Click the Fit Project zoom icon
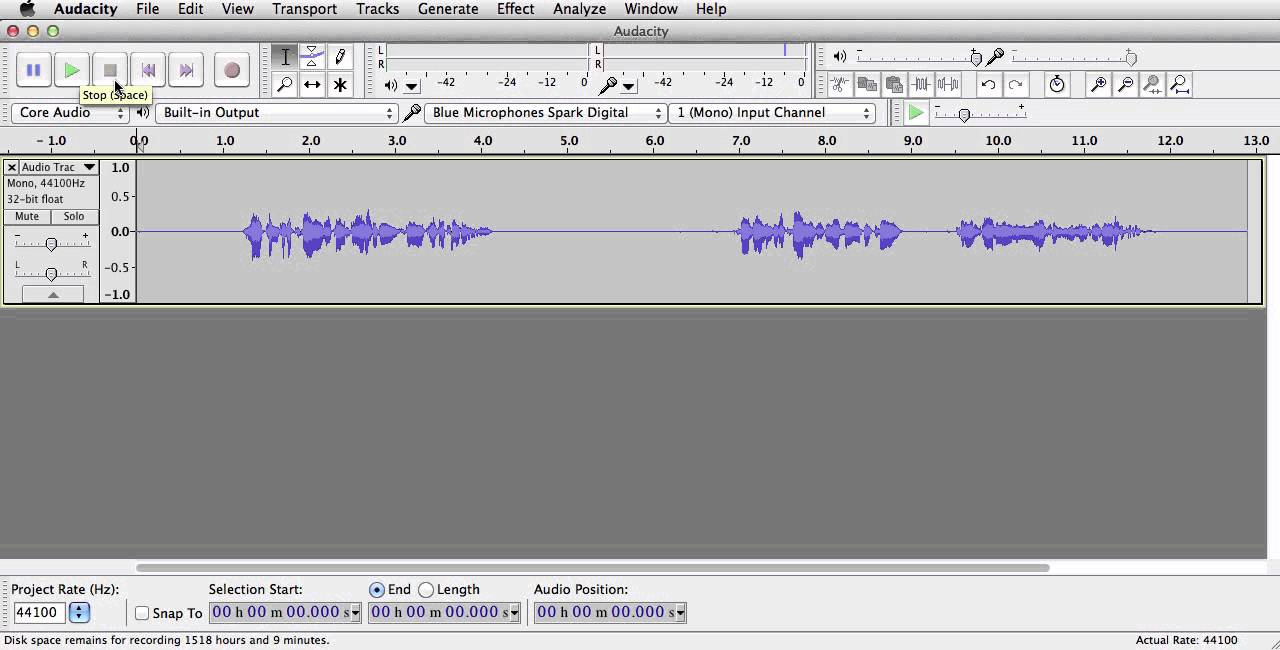1280x650 pixels. [1179, 85]
